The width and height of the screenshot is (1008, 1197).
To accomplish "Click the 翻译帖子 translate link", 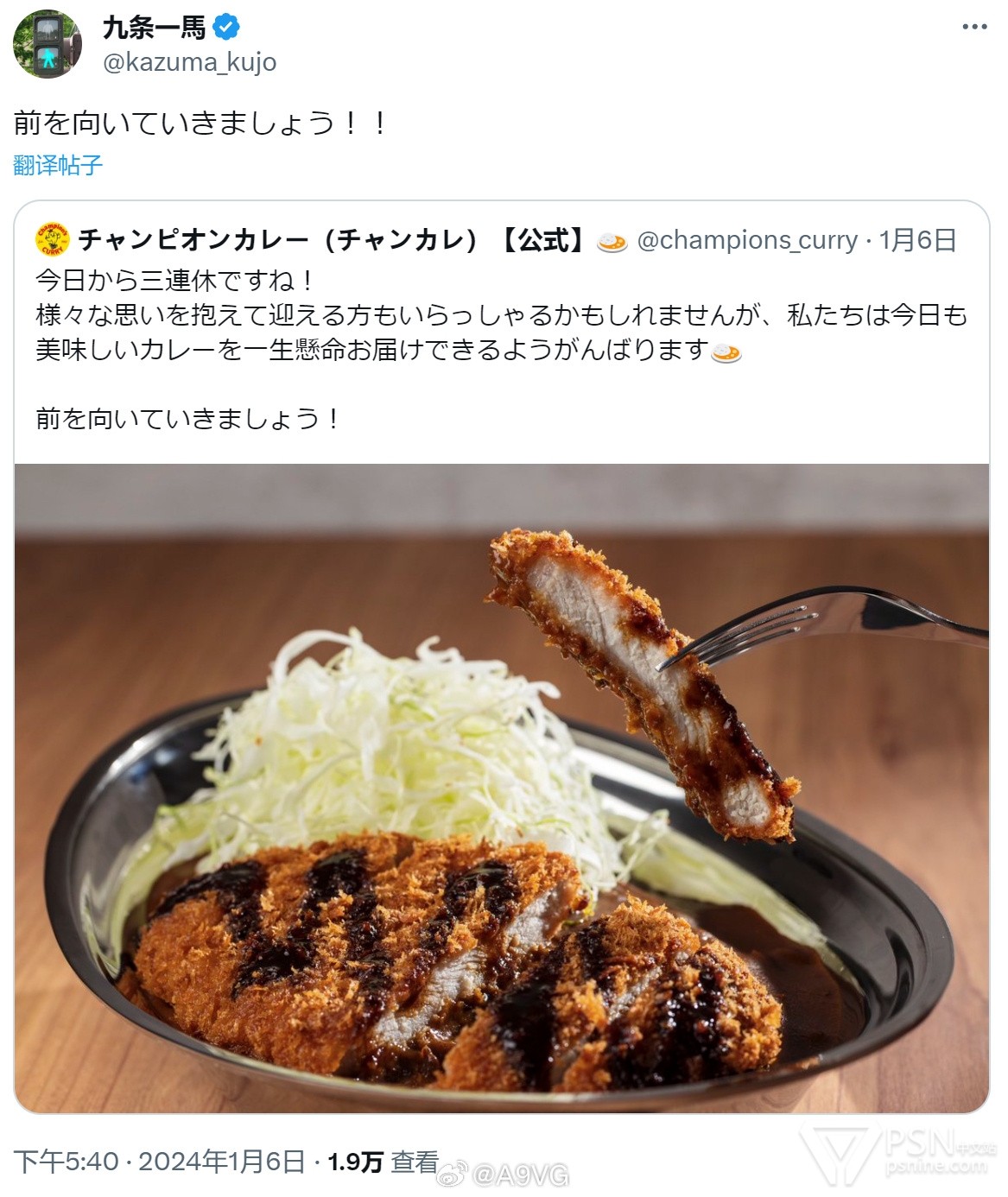I will [x=58, y=165].
